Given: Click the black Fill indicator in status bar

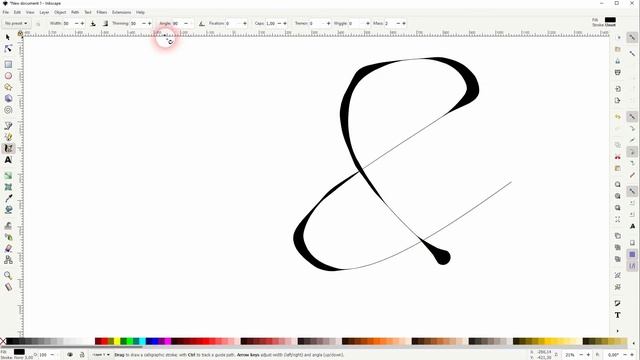Looking at the screenshot, I should coord(19,352).
